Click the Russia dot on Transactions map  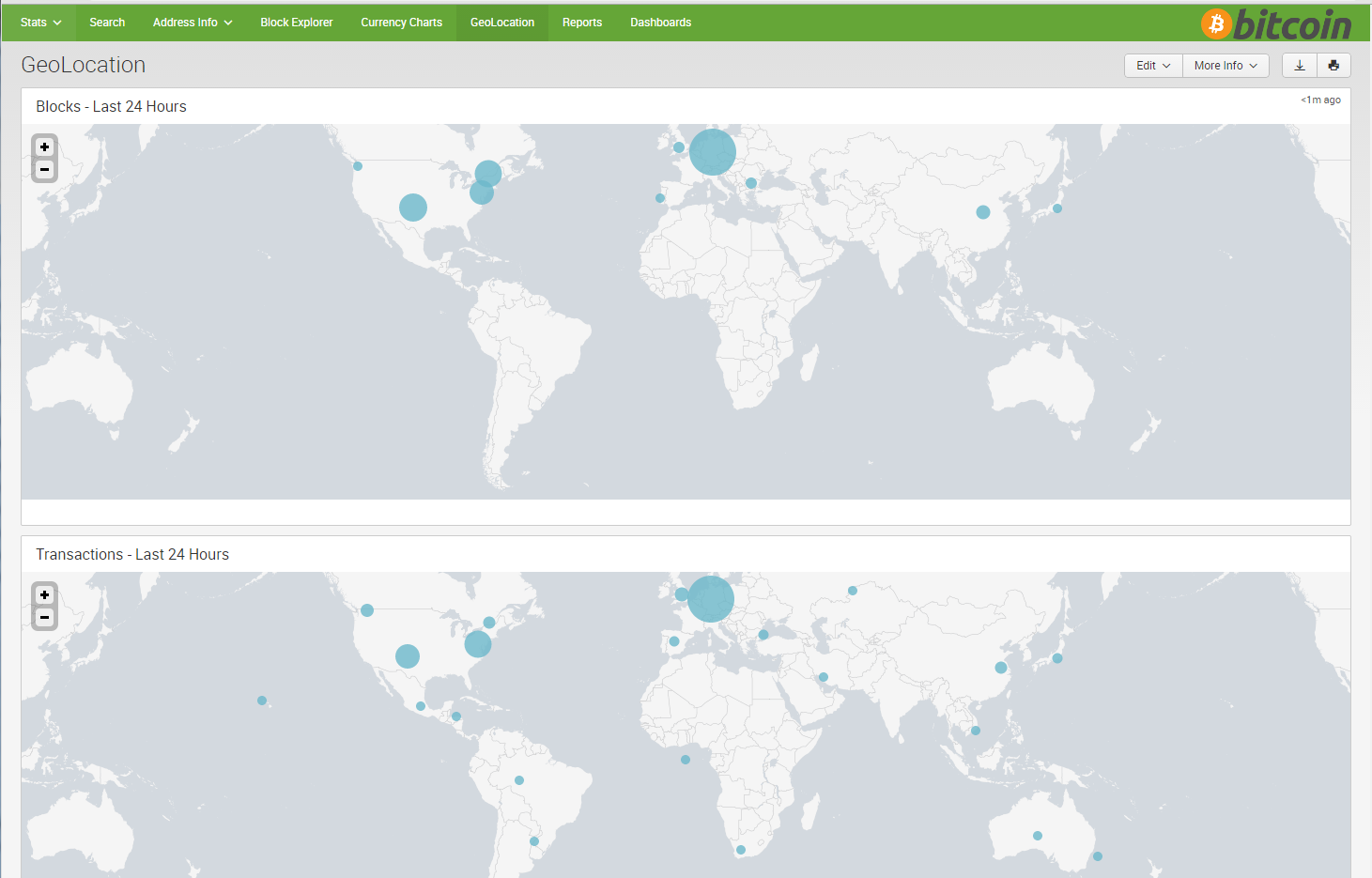click(x=853, y=591)
